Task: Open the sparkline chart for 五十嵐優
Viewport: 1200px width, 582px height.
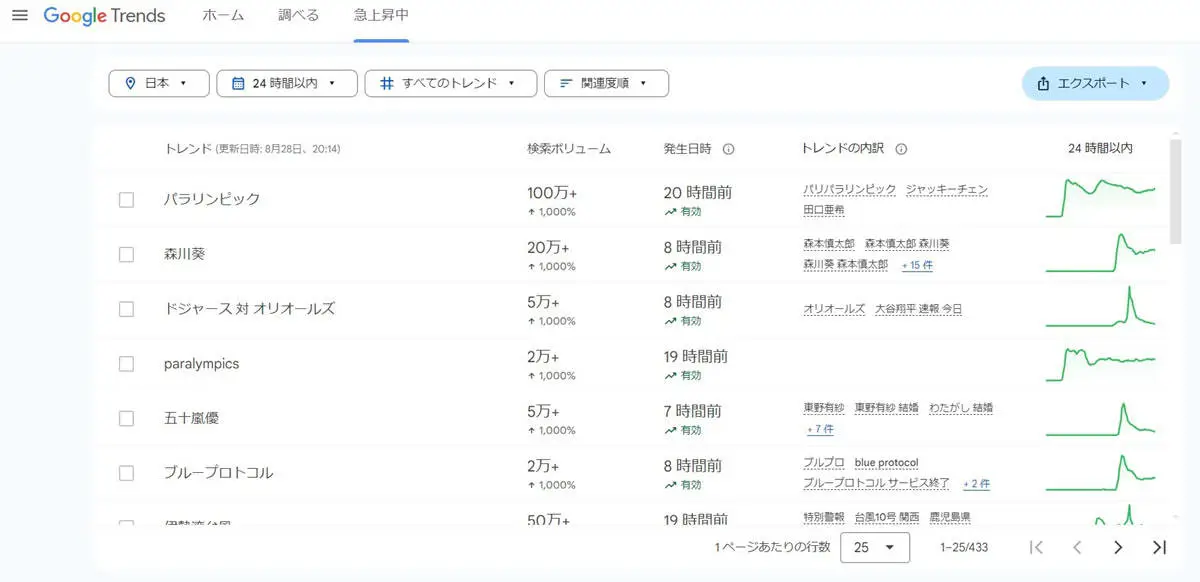Action: tap(1100, 417)
